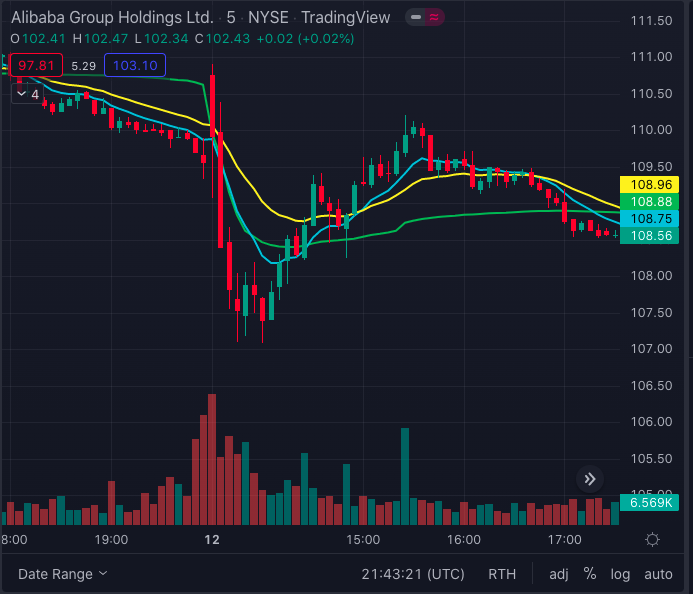Click the yellow 108.96 price label

pyautogui.click(x=649, y=184)
